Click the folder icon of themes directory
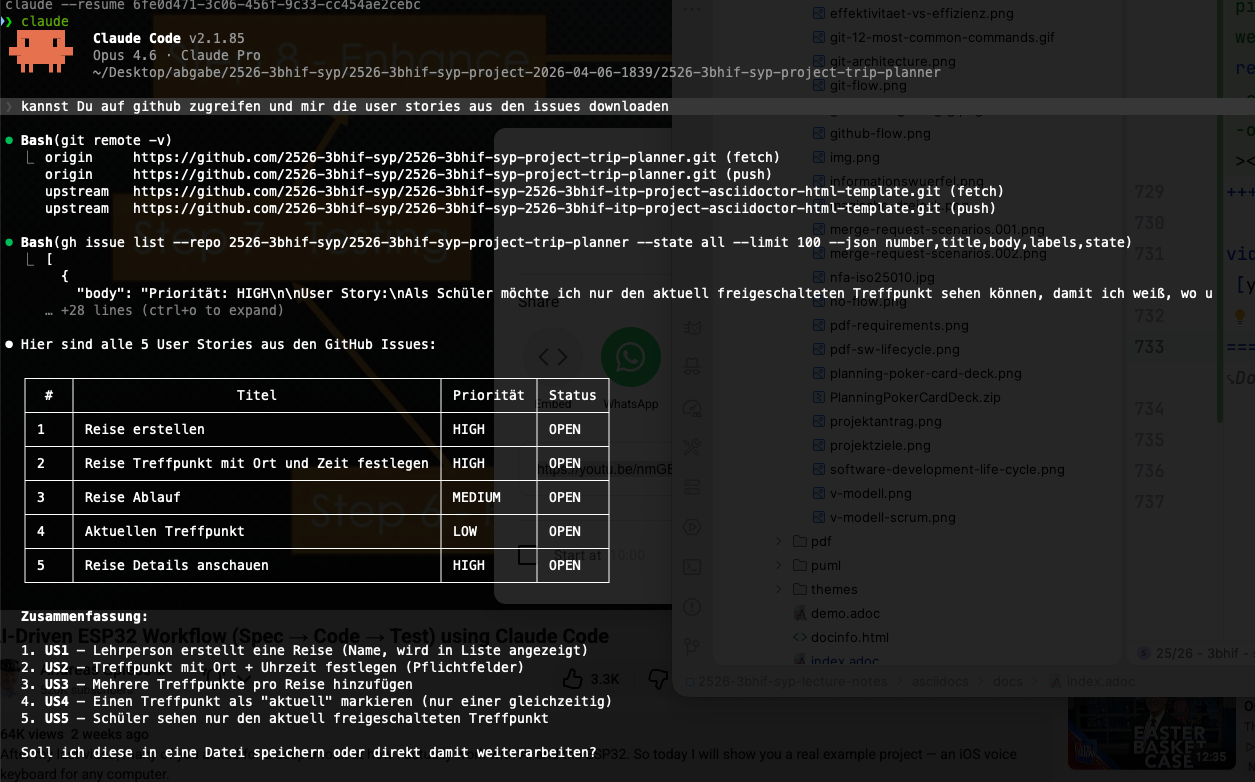 (x=799, y=589)
